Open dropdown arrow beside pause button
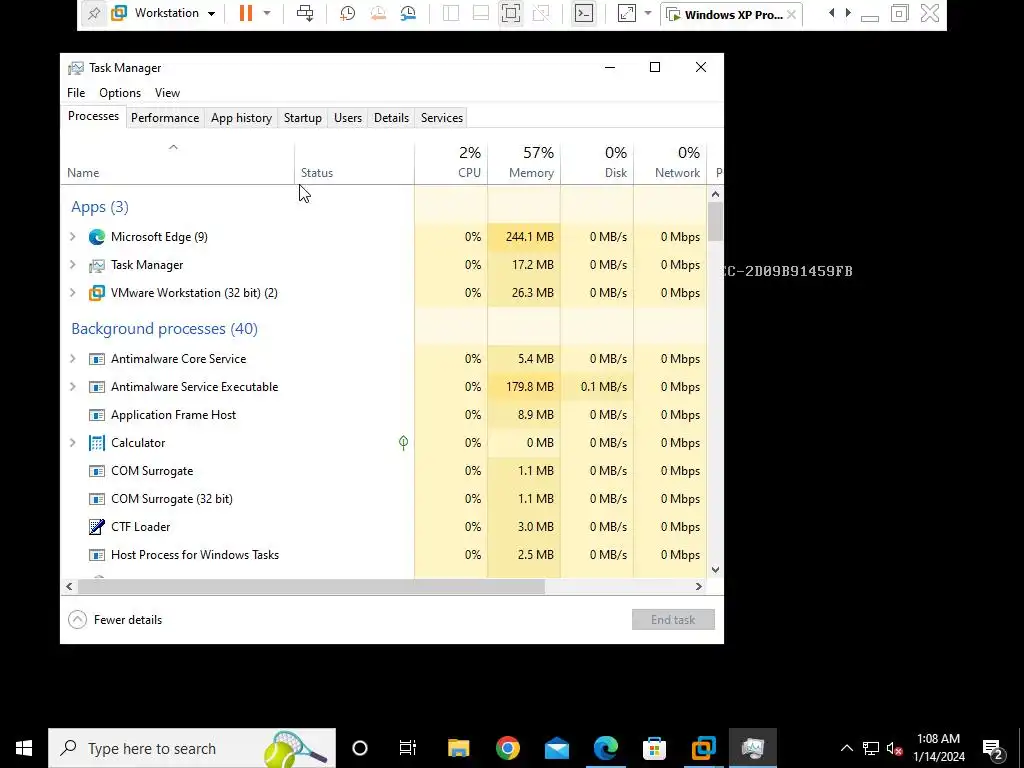Screen dimensions: 1024x768 pyautogui.click(x=266, y=13)
